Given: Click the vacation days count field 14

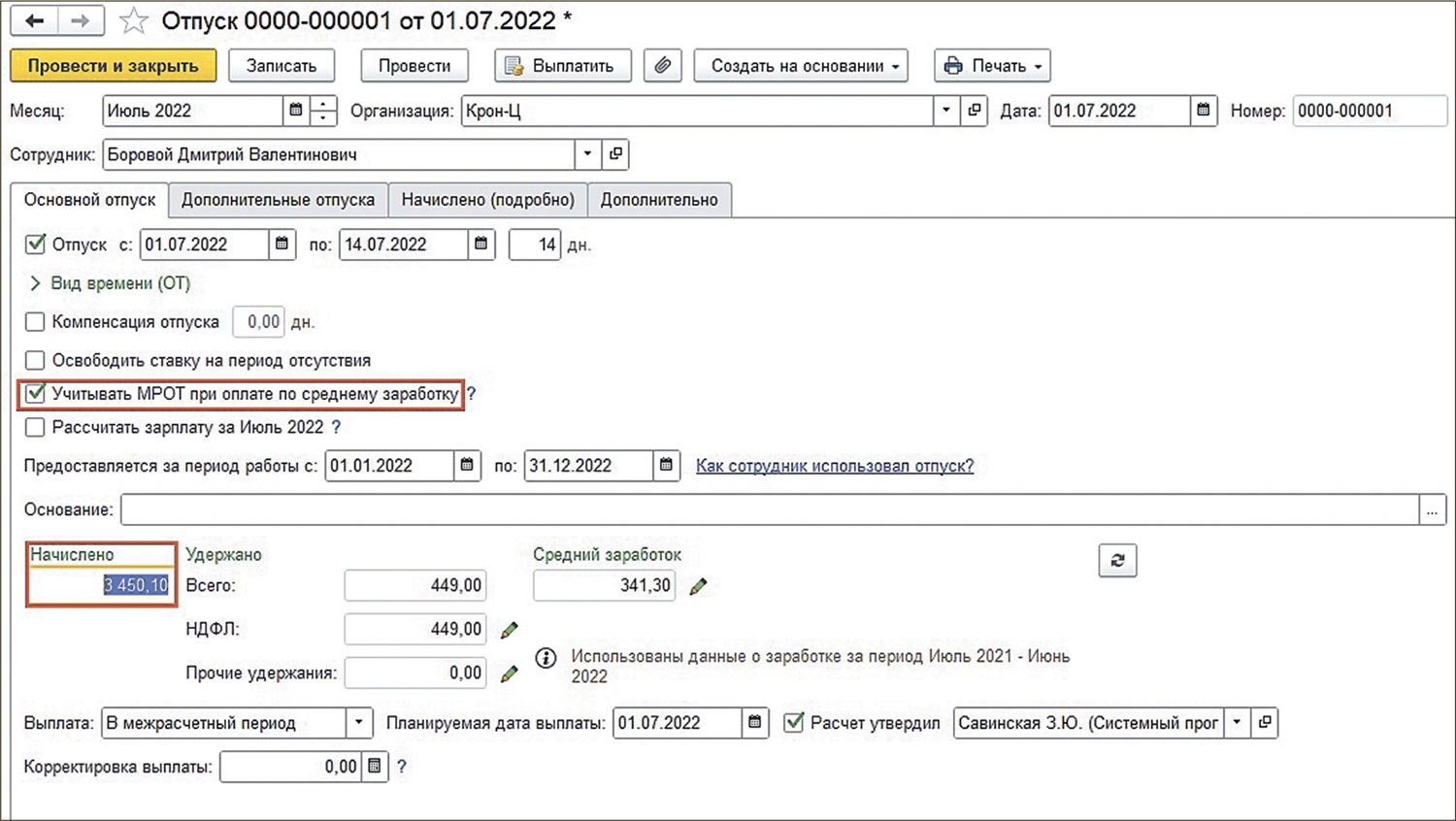Looking at the screenshot, I should pyautogui.click(x=535, y=245).
